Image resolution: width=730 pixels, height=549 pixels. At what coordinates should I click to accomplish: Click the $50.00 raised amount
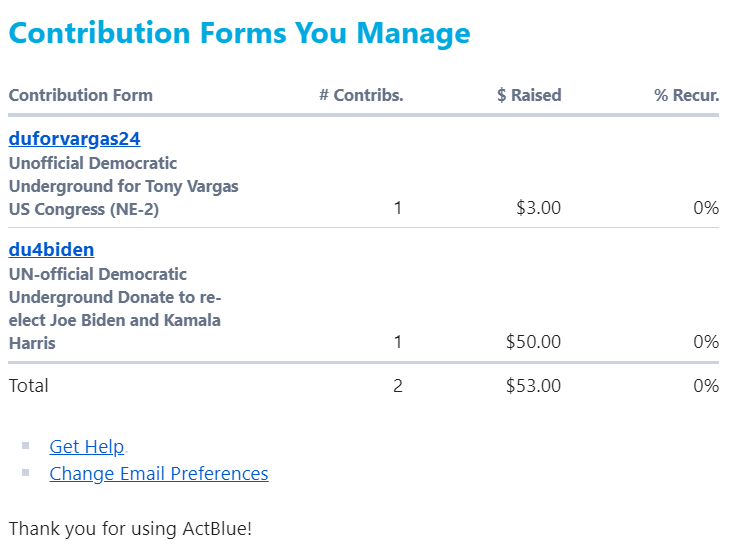tap(533, 342)
